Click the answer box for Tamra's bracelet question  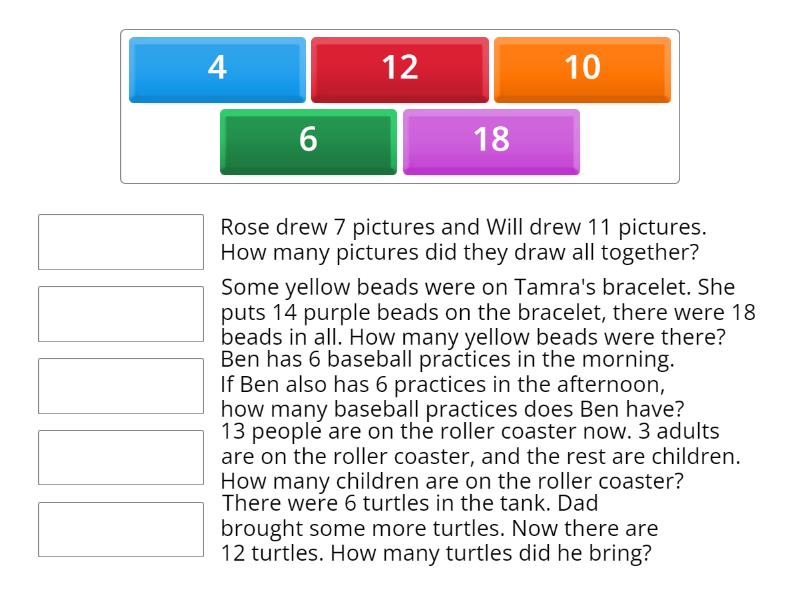[x=119, y=313]
